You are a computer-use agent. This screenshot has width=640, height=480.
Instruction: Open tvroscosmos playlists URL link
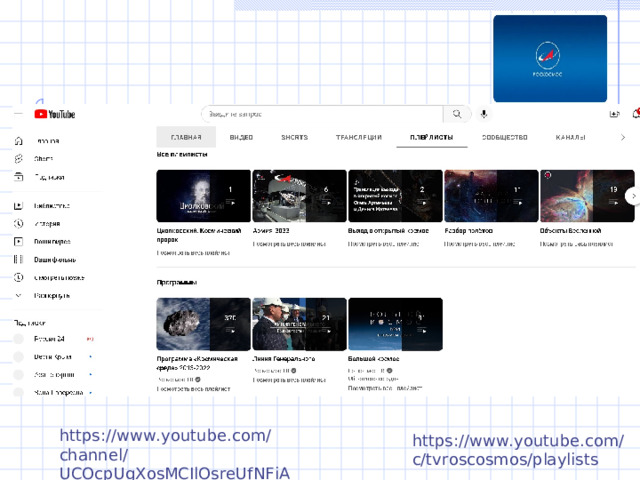(518, 450)
